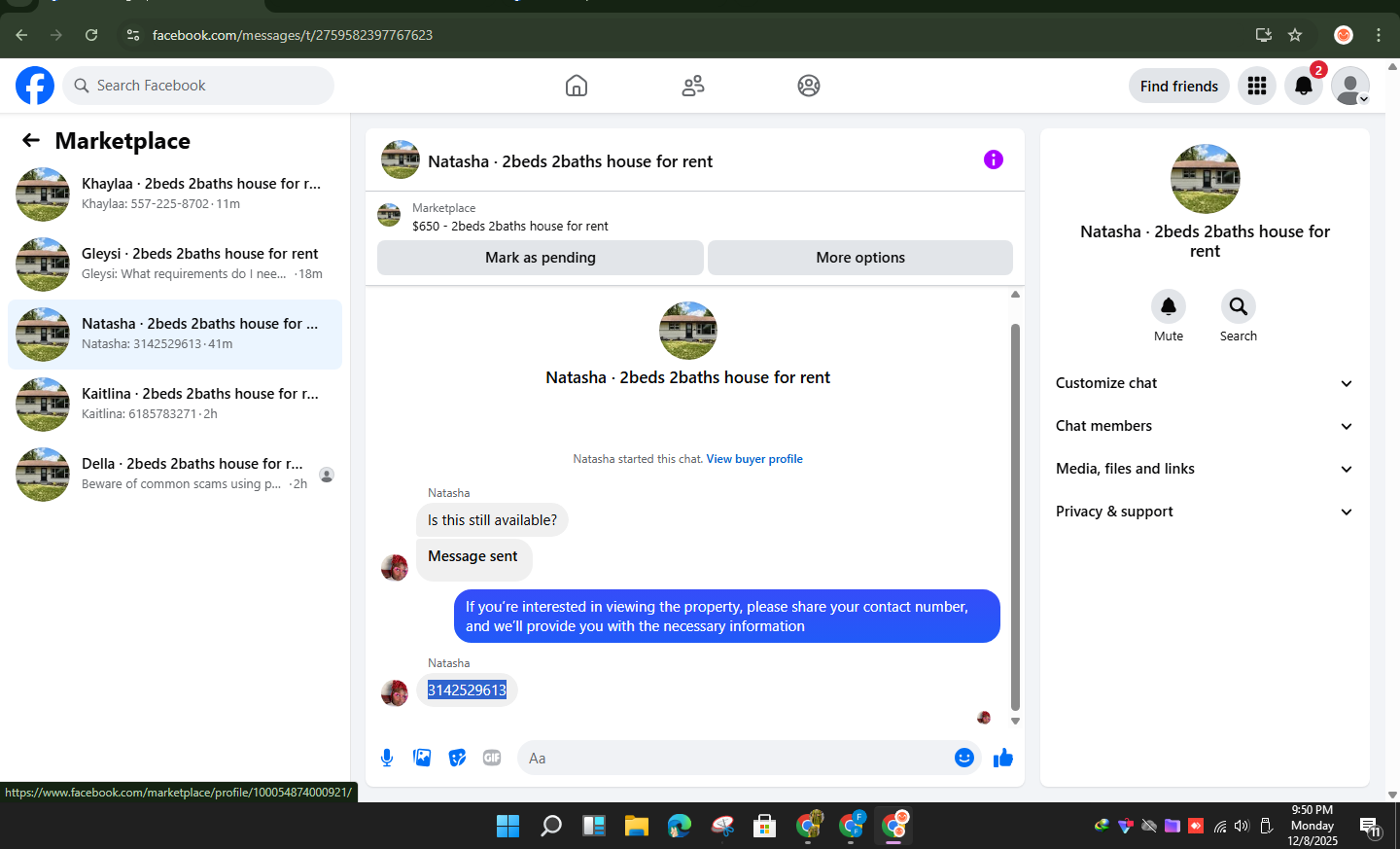This screenshot has width=1400, height=849.
Task: Open the notifications bell
Action: click(1304, 86)
